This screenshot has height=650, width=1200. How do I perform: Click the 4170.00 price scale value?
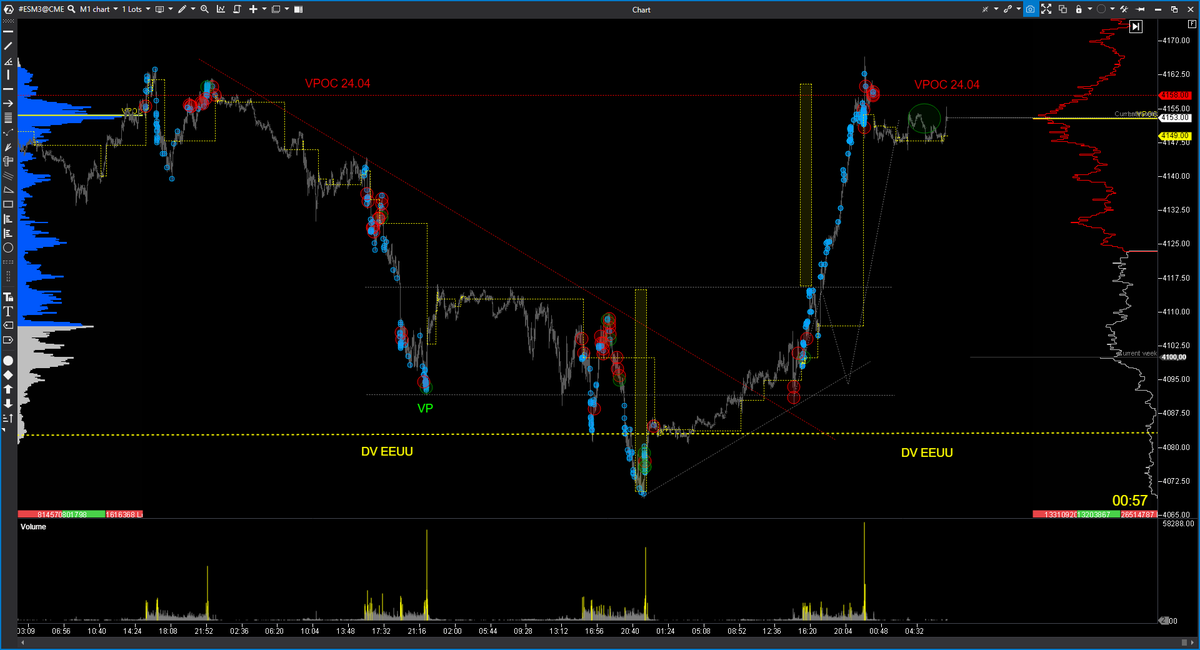click(1176, 41)
